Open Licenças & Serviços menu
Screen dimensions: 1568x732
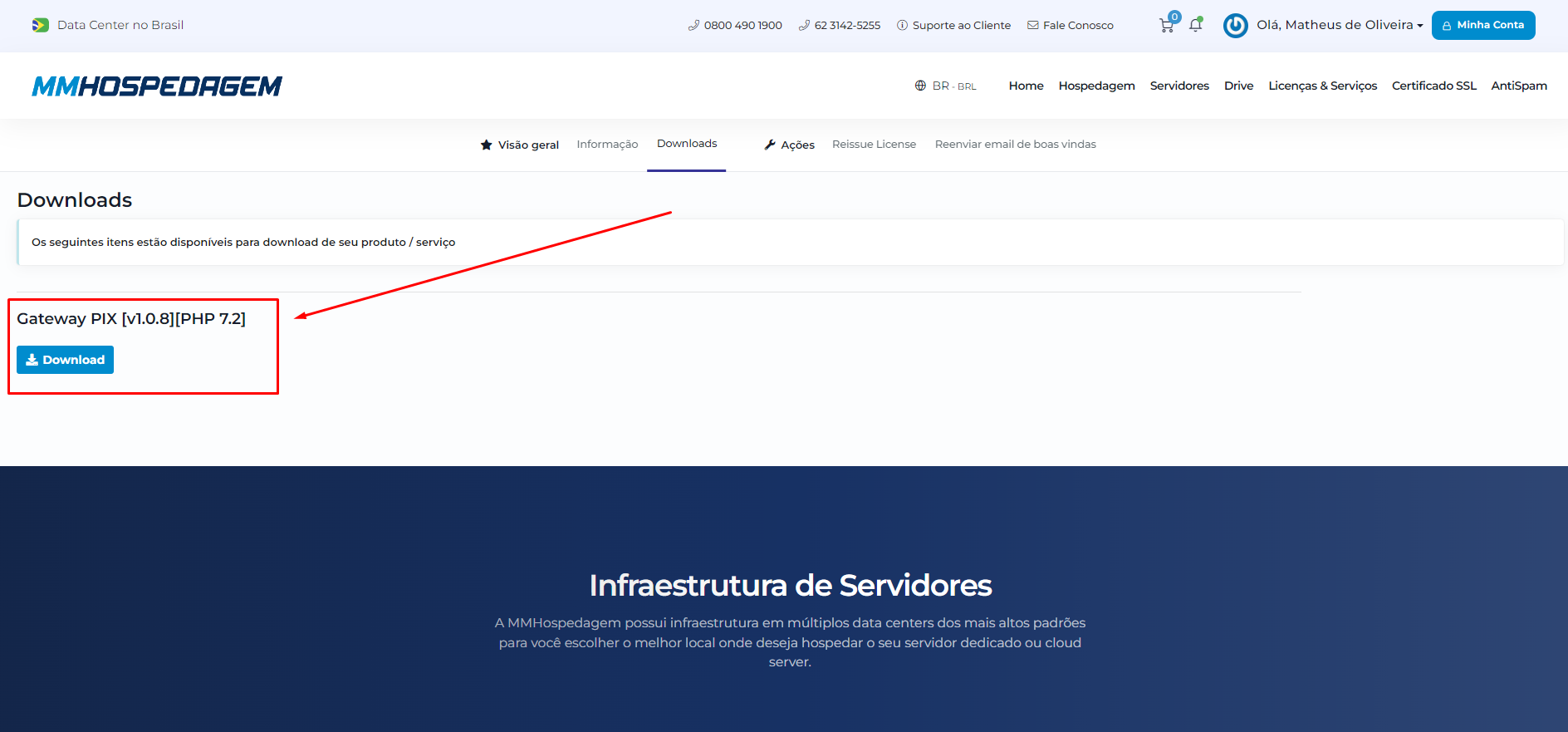(1322, 86)
